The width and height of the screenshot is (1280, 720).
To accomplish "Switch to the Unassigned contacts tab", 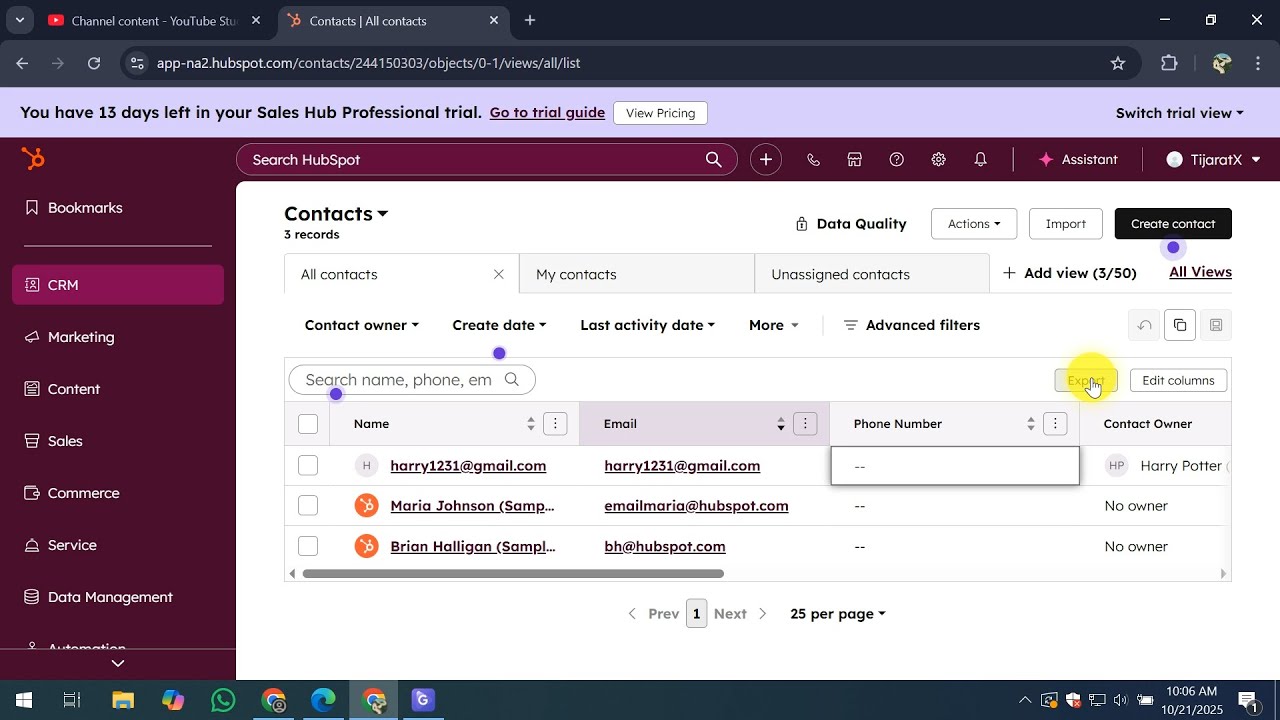I will pos(872,274).
